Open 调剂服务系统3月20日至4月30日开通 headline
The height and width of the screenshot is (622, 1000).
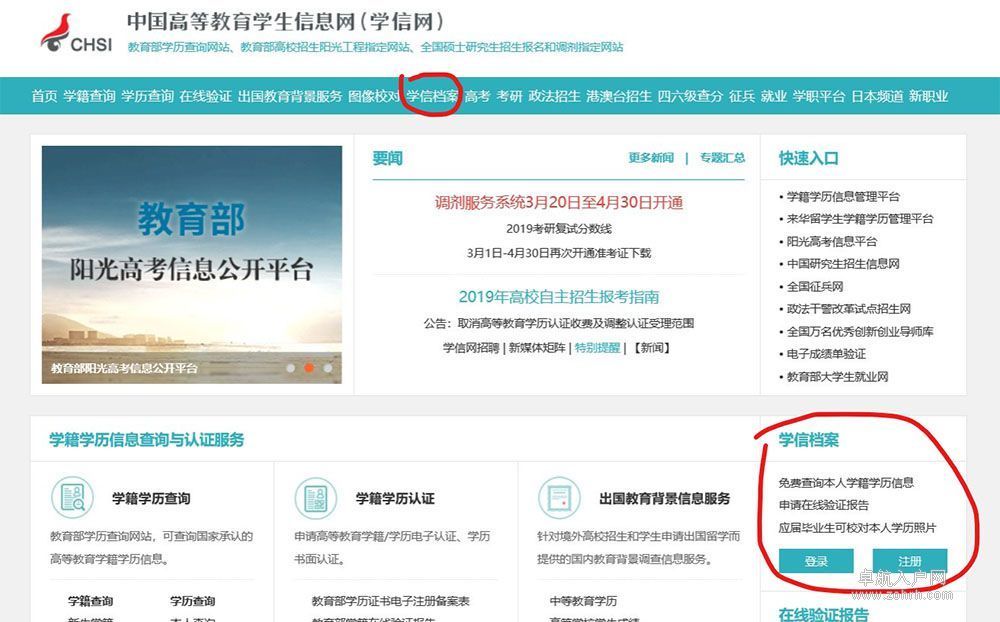coord(559,203)
